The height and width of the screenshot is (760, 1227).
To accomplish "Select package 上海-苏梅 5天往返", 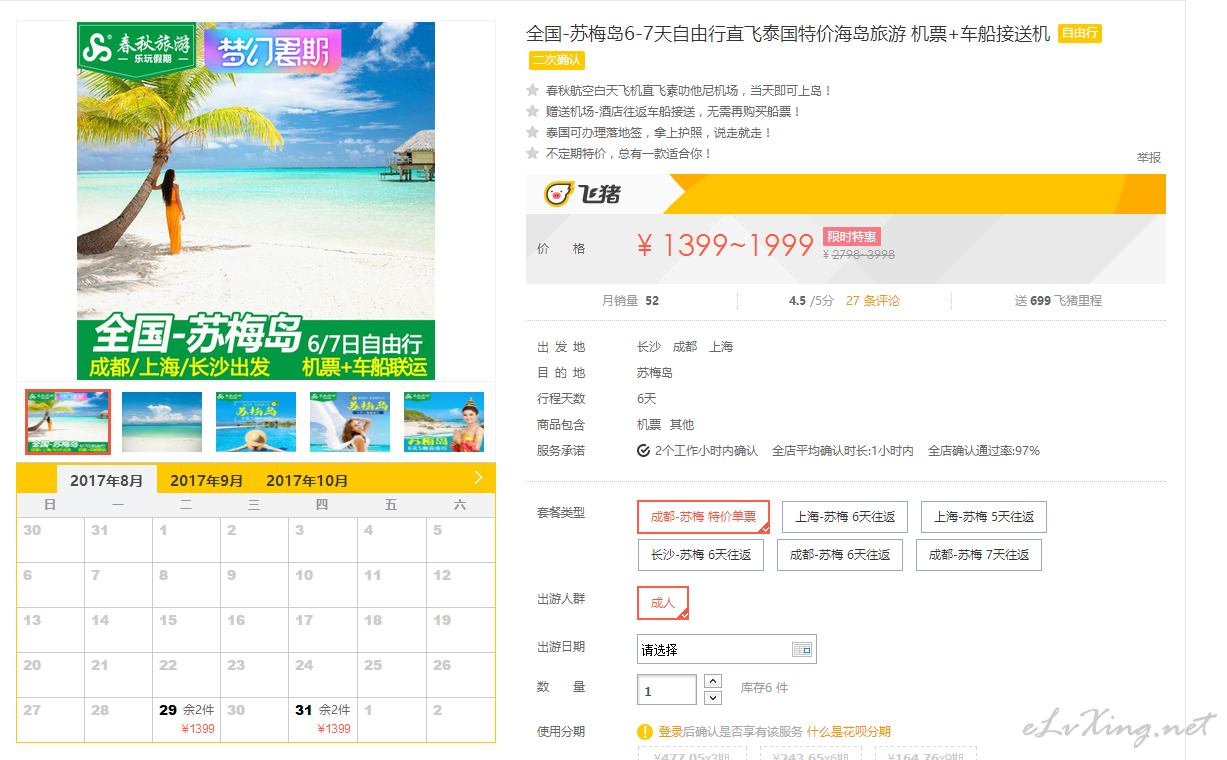I will coord(984,517).
